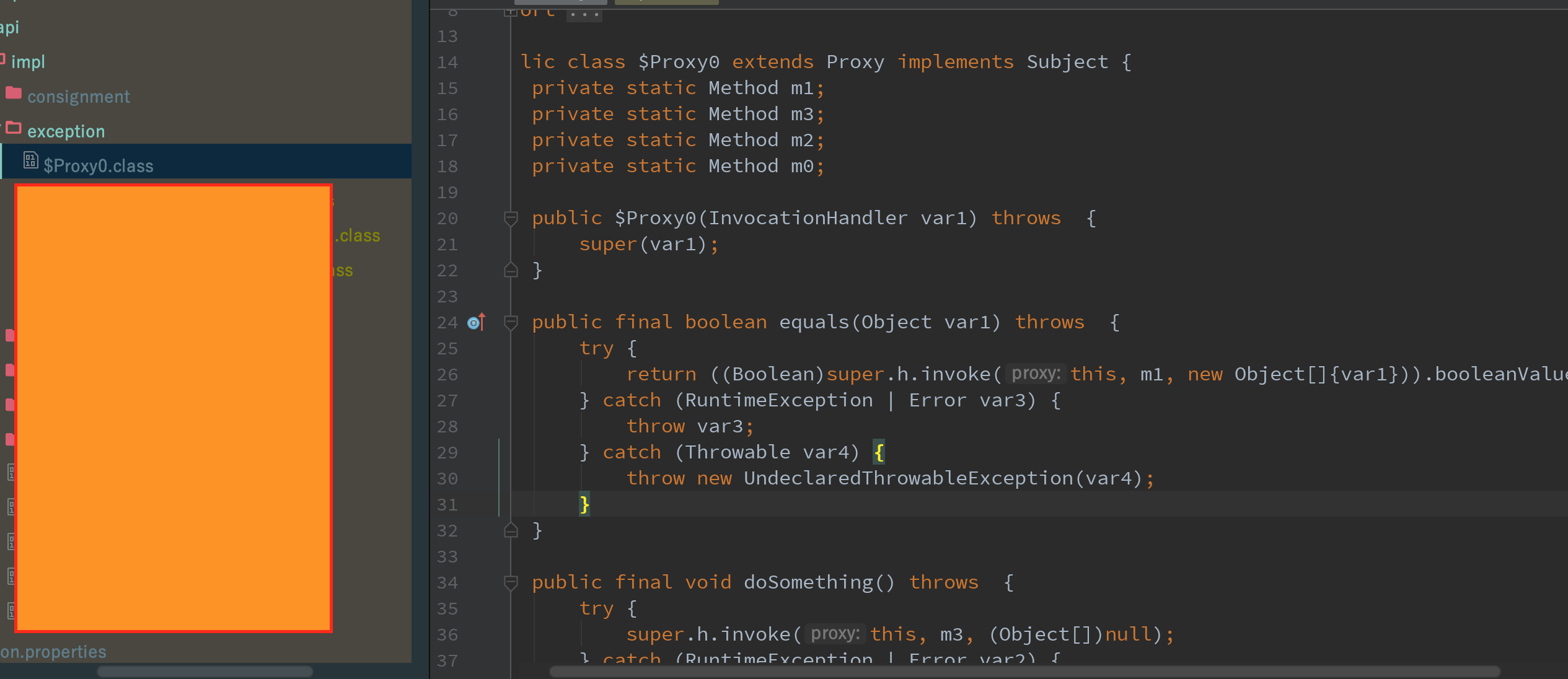The width and height of the screenshot is (1568, 679).
Task: Select the api package in the tree
Action: click(9, 27)
